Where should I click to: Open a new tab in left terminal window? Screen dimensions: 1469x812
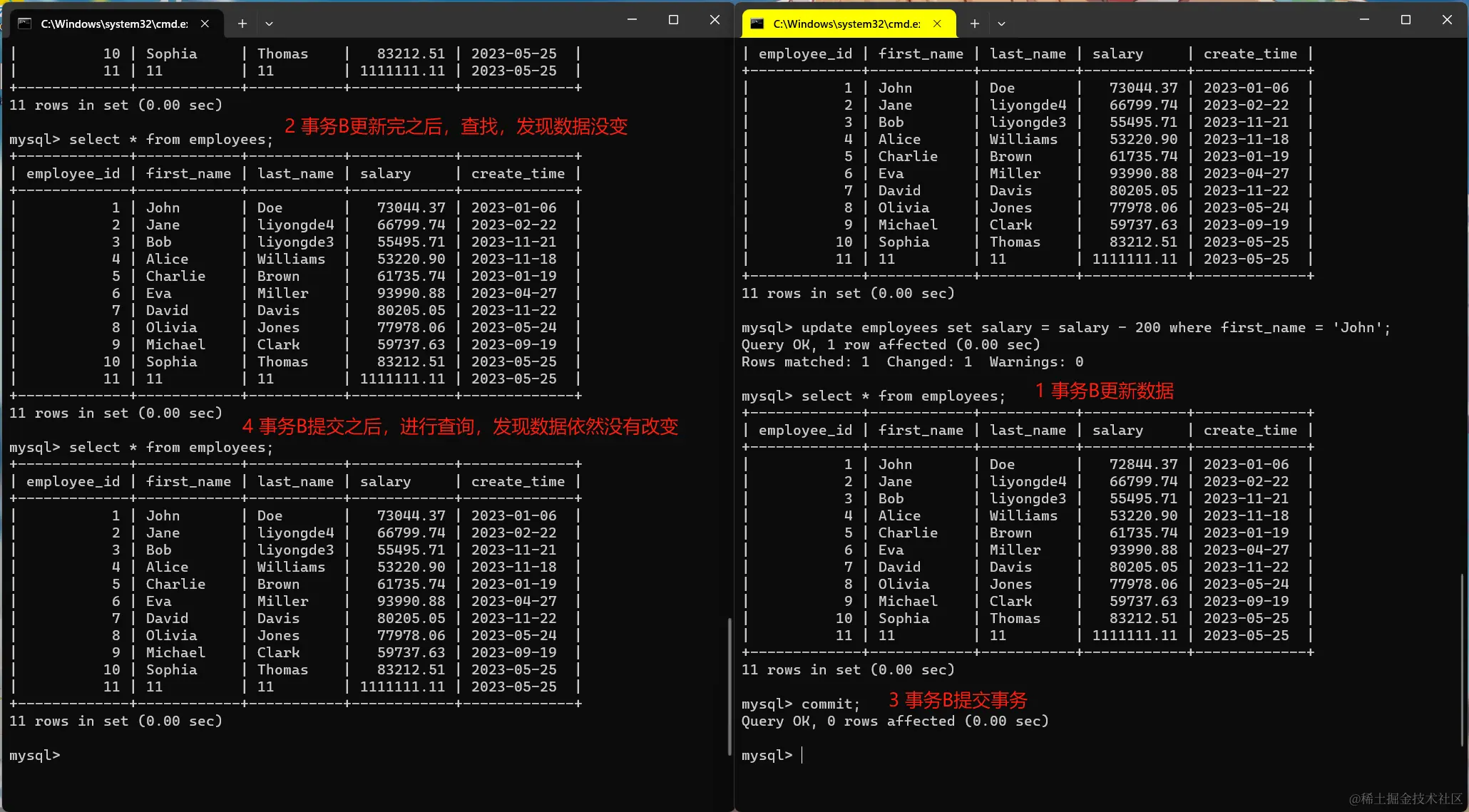[242, 24]
